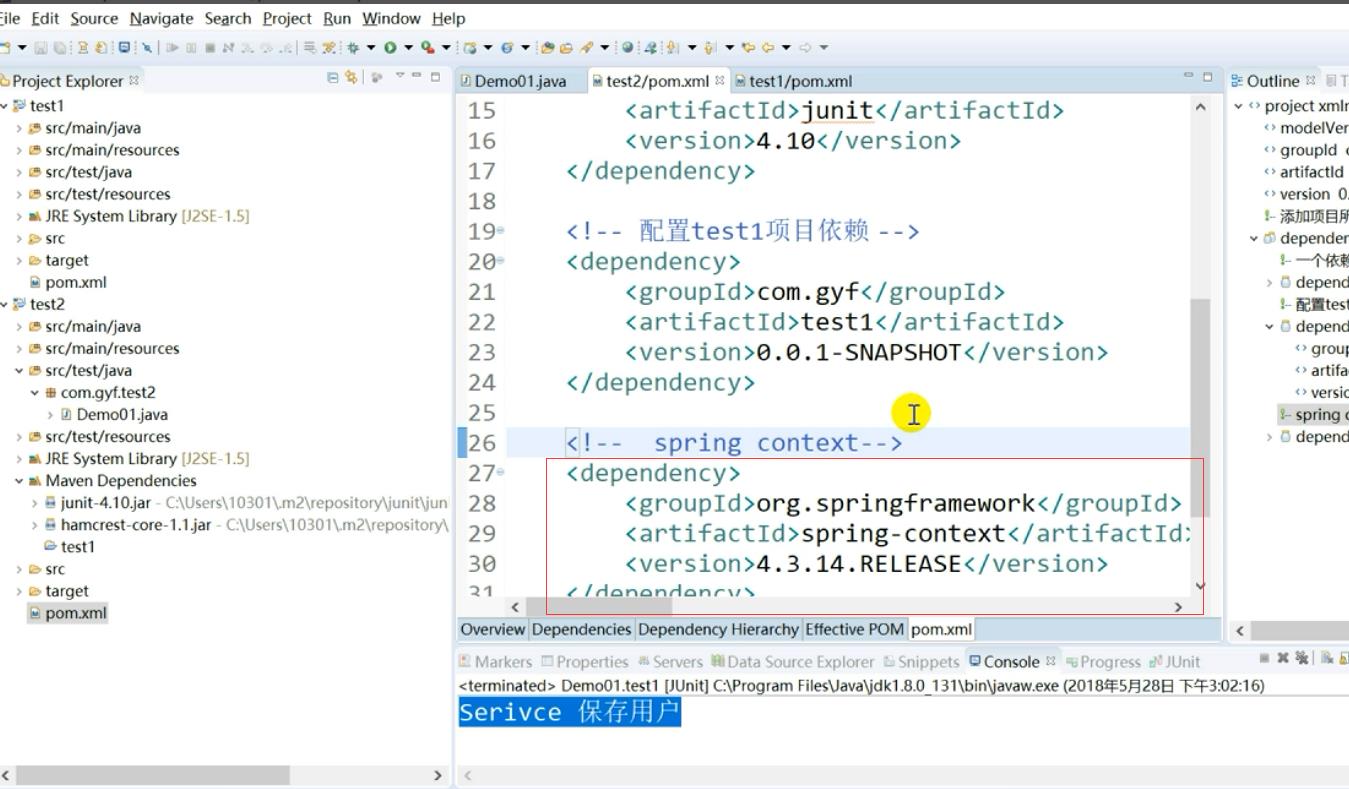Open the File menu
Image resolution: width=1349 pixels, height=789 pixels.
pyautogui.click(x=10, y=18)
